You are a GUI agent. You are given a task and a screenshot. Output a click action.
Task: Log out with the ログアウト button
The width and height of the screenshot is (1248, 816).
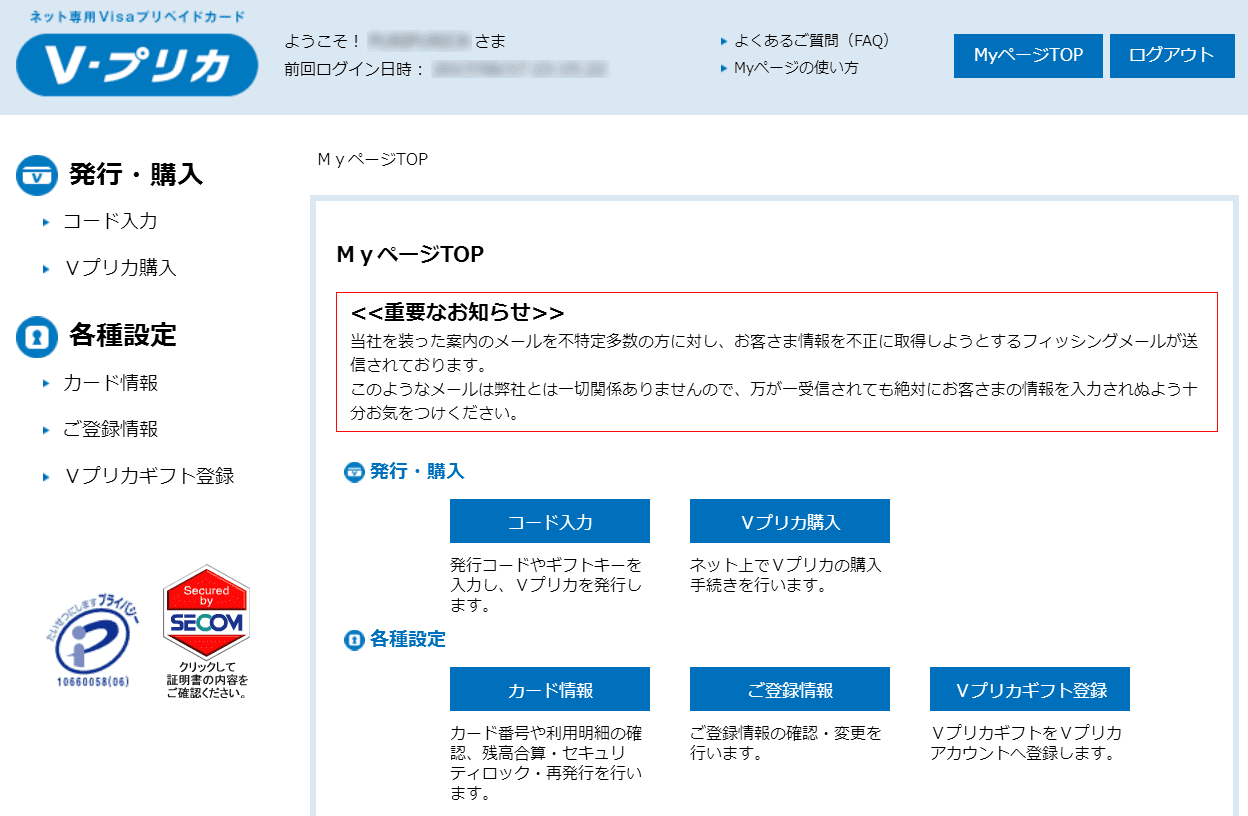(x=1171, y=56)
